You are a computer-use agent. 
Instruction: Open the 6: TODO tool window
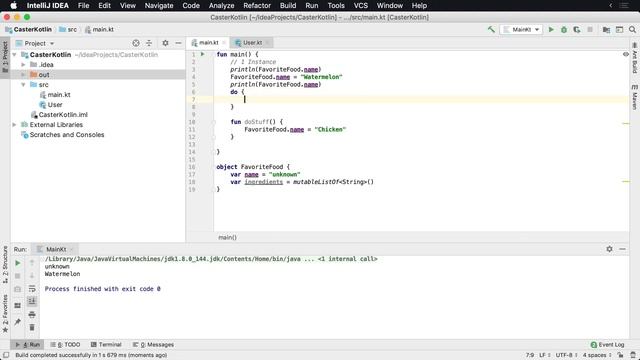65,344
